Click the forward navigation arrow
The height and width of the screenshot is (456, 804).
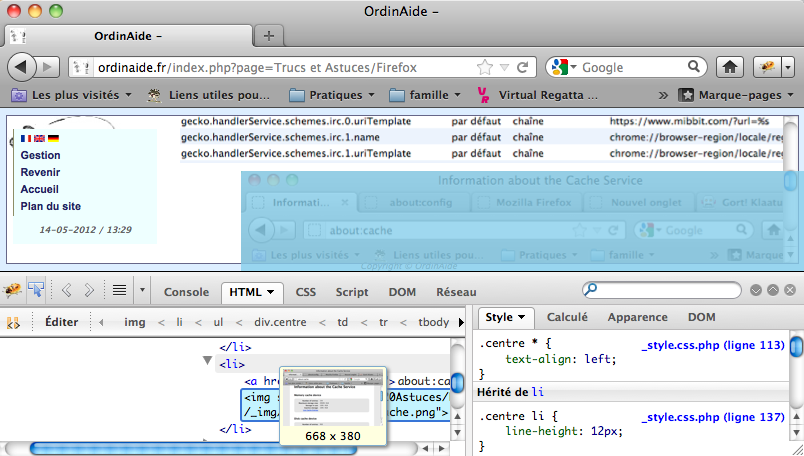coord(47,67)
